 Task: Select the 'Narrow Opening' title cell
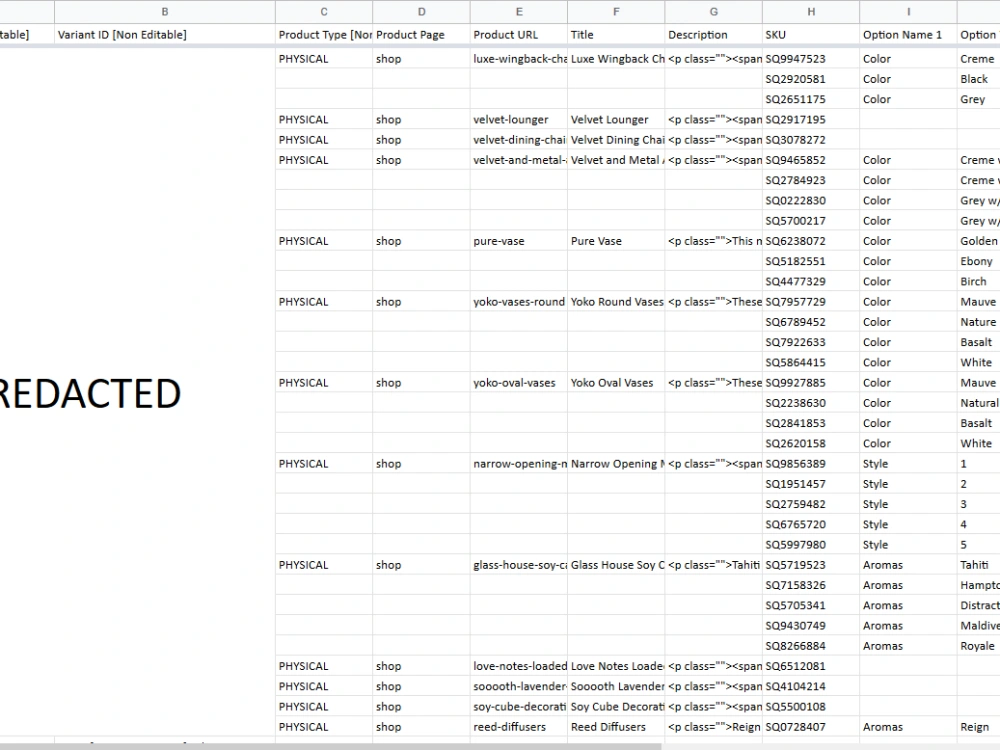click(616, 464)
